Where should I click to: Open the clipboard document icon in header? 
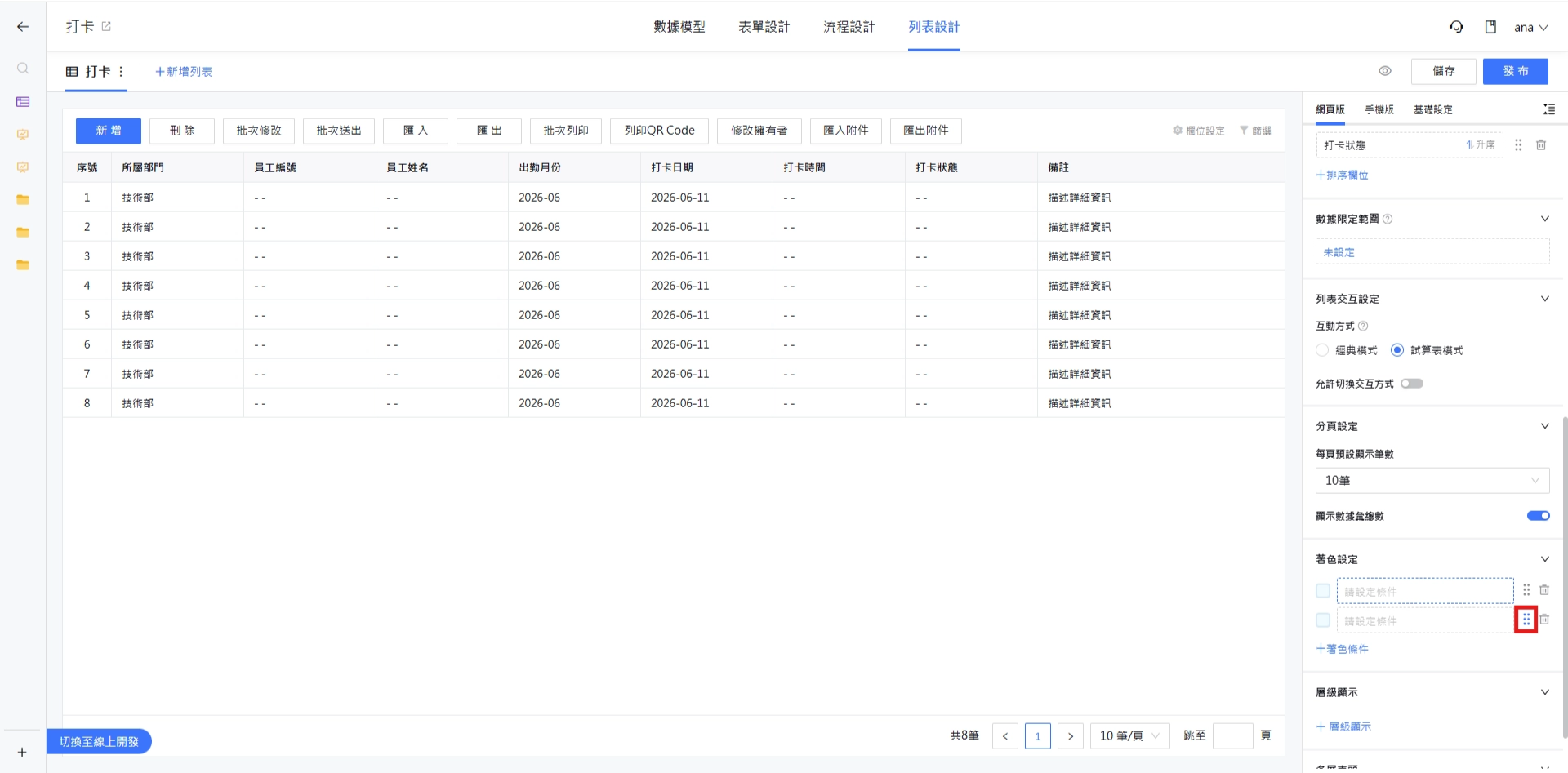[x=1490, y=27]
